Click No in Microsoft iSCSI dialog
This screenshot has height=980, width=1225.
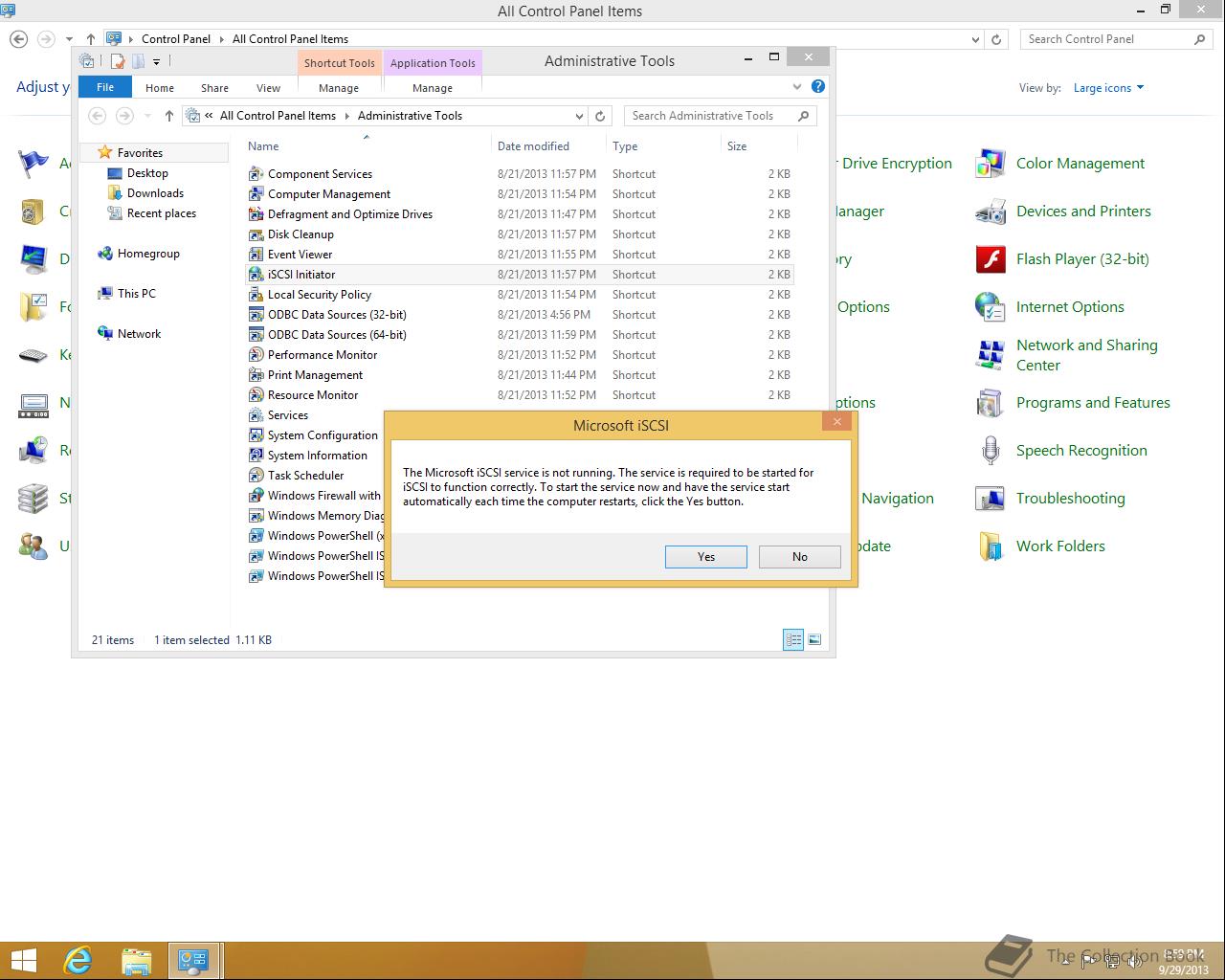click(800, 557)
